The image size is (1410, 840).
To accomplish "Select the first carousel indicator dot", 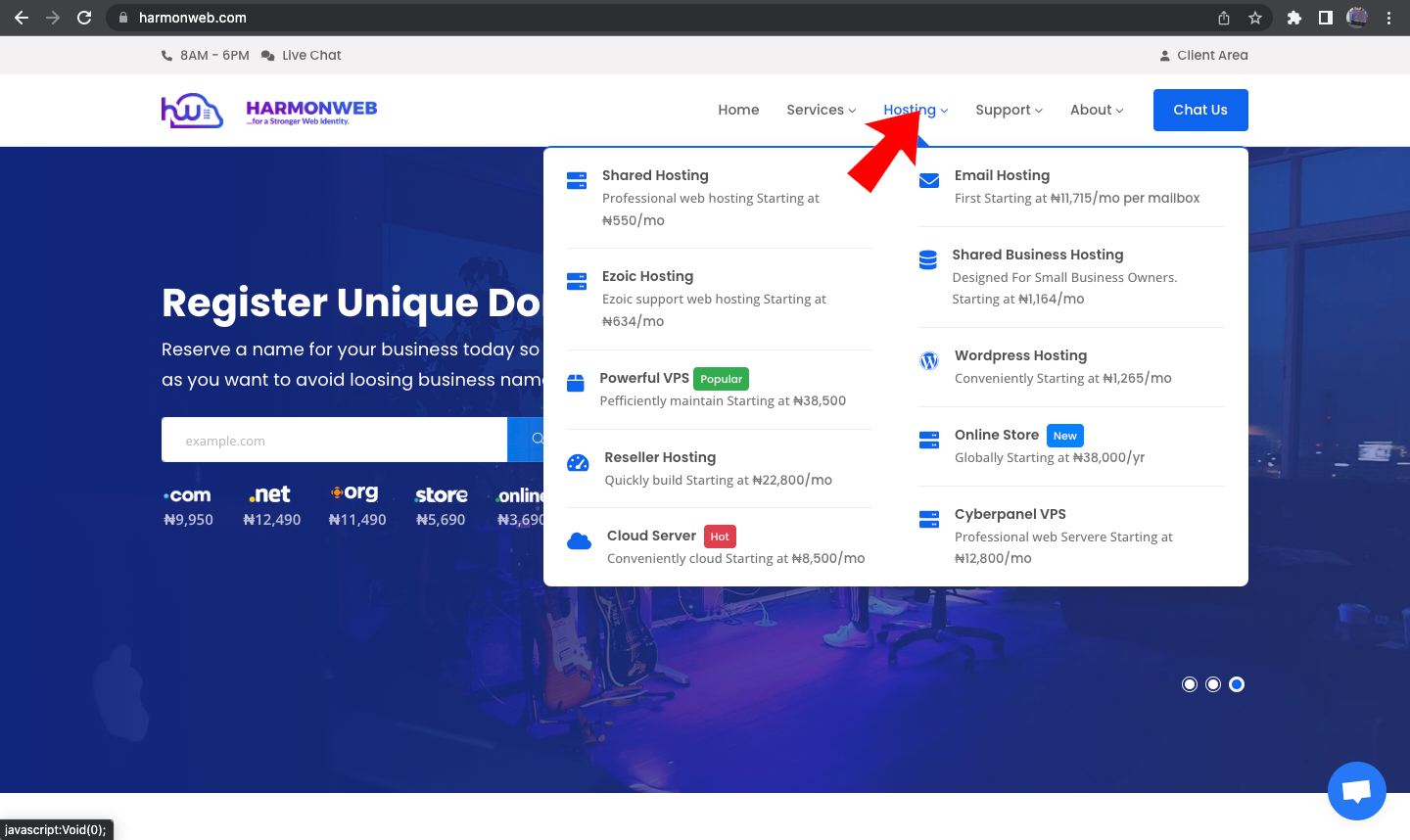I will coord(1190,683).
